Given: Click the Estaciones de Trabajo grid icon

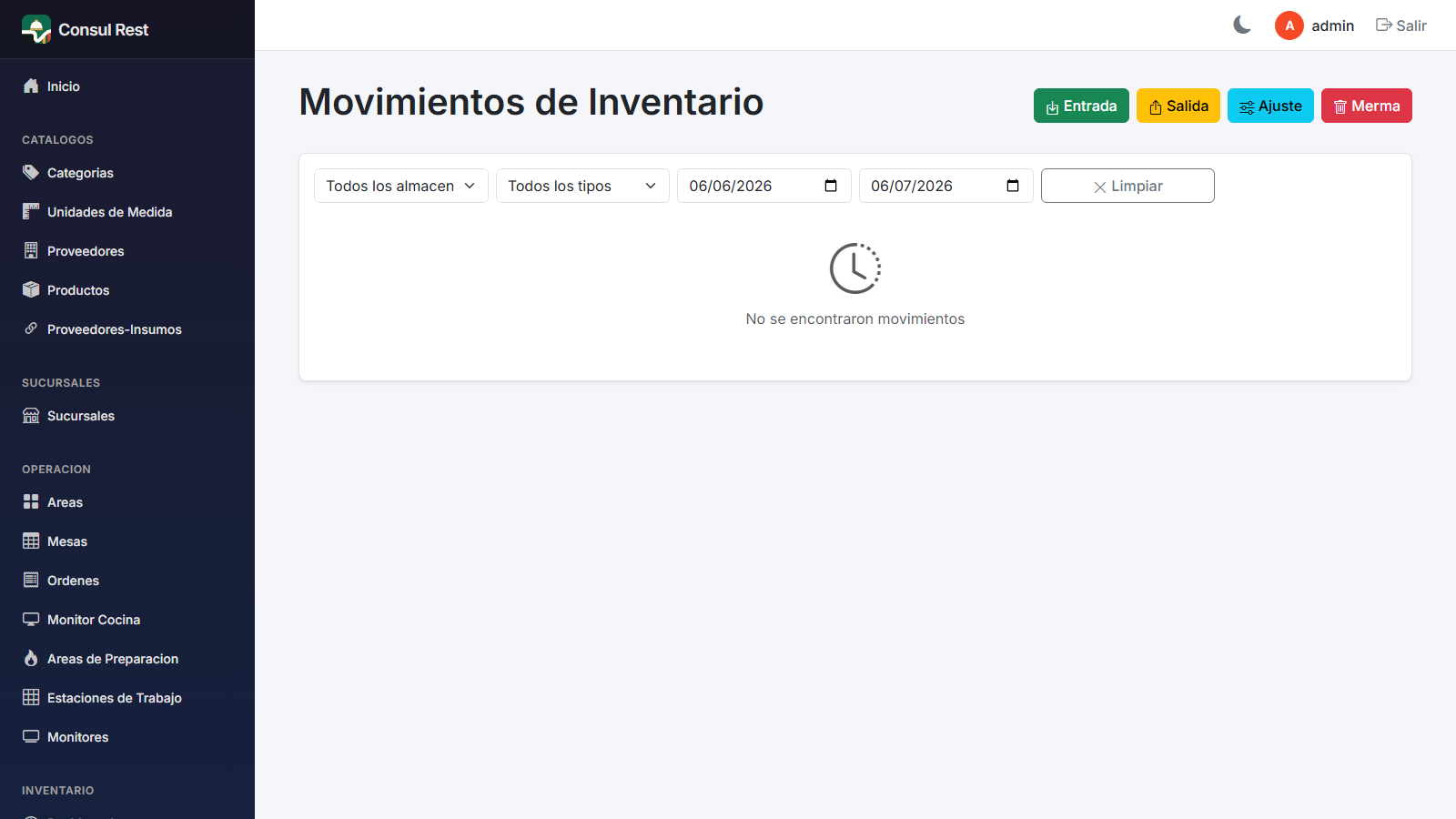Looking at the screenshot, I should click(31, 697).
